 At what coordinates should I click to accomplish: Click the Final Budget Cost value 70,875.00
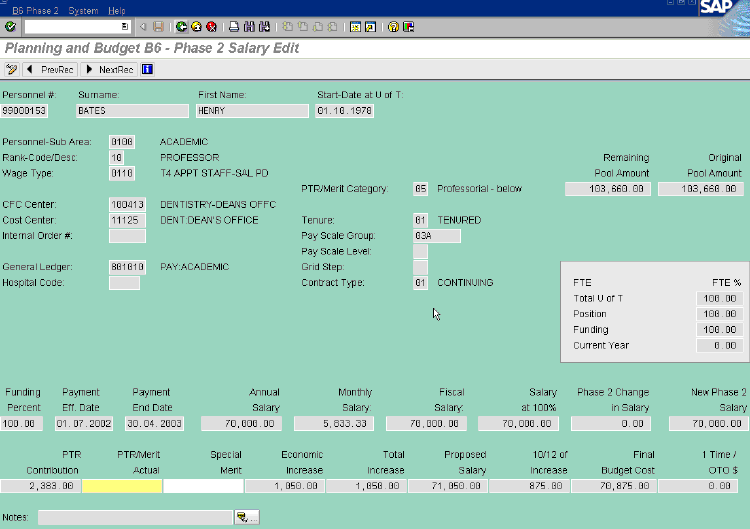pos(614,486)
